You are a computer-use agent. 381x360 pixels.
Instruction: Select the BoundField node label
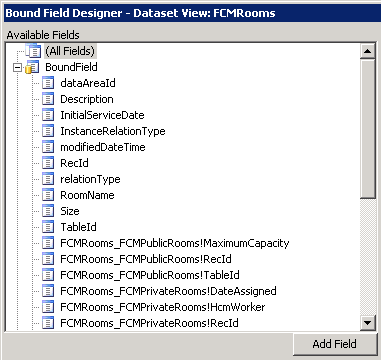pos(71,67)
